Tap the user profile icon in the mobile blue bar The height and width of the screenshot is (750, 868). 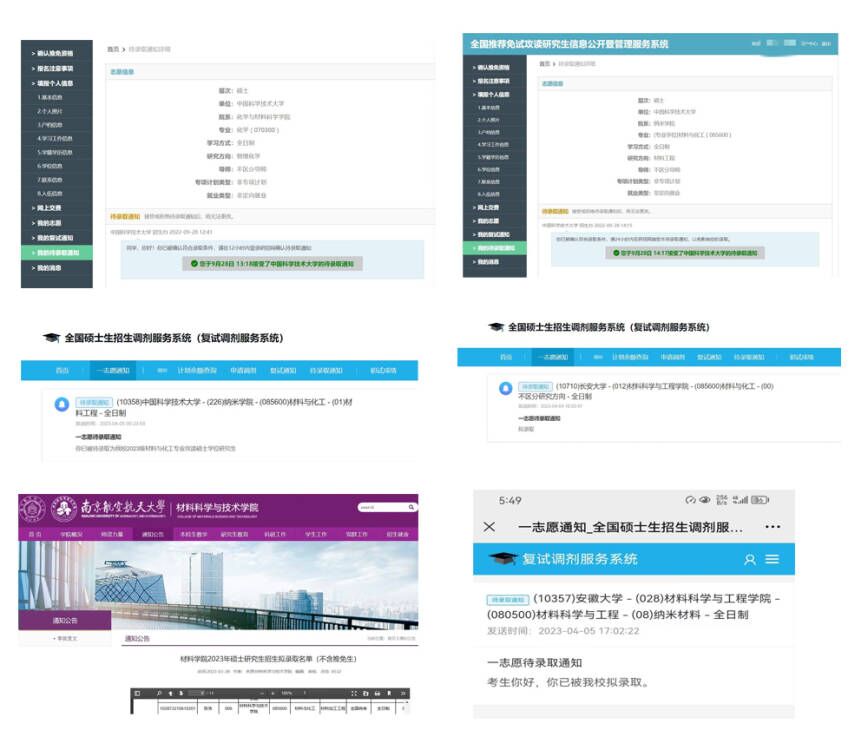pyautogui.click(x=750, y=559)
